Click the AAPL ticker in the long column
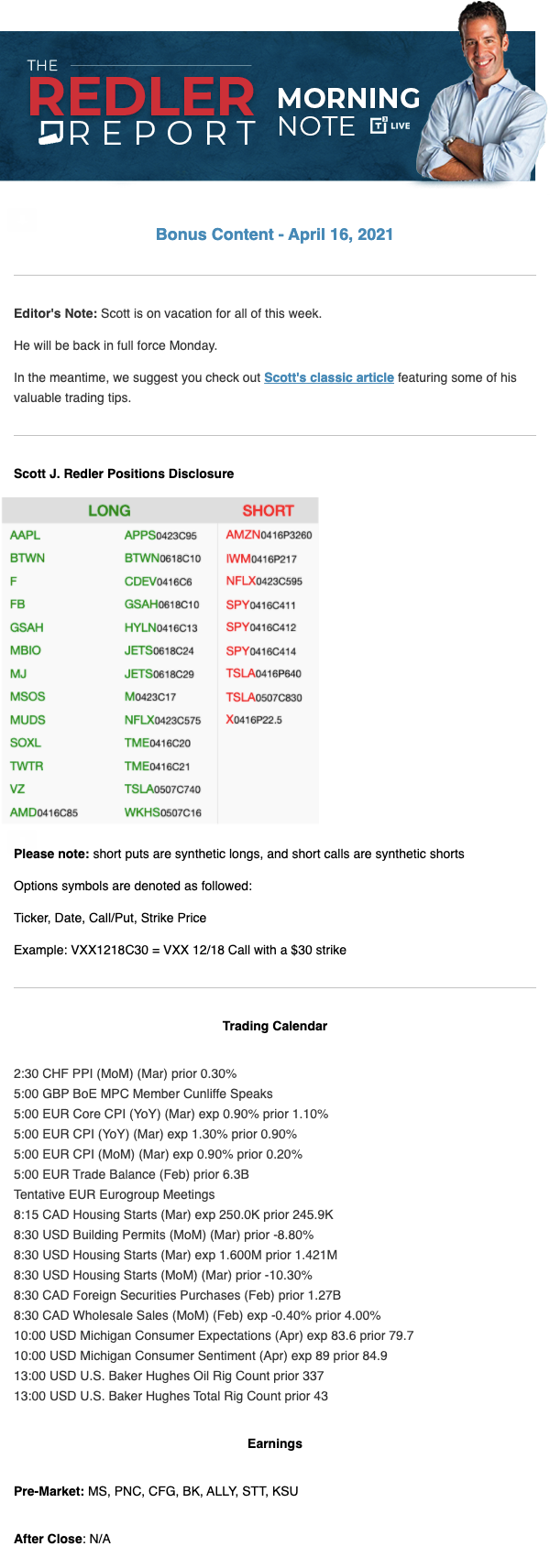The width and height of the screenshot is (550, 1568). click(x=26, y=535)
